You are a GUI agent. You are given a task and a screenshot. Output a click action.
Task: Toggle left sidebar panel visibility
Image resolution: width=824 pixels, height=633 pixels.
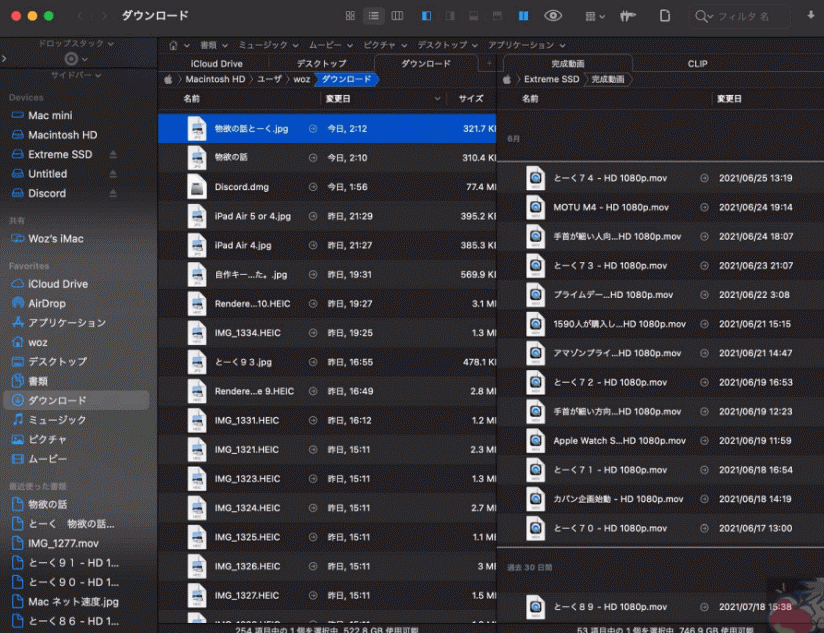point(426,16)
